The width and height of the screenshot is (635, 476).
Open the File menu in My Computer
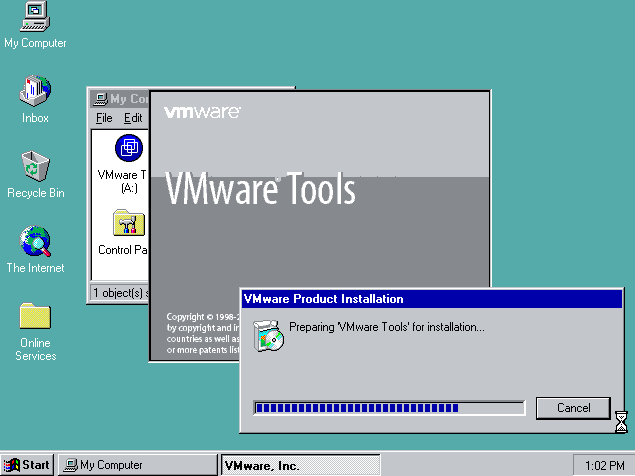tap(104, 118)
